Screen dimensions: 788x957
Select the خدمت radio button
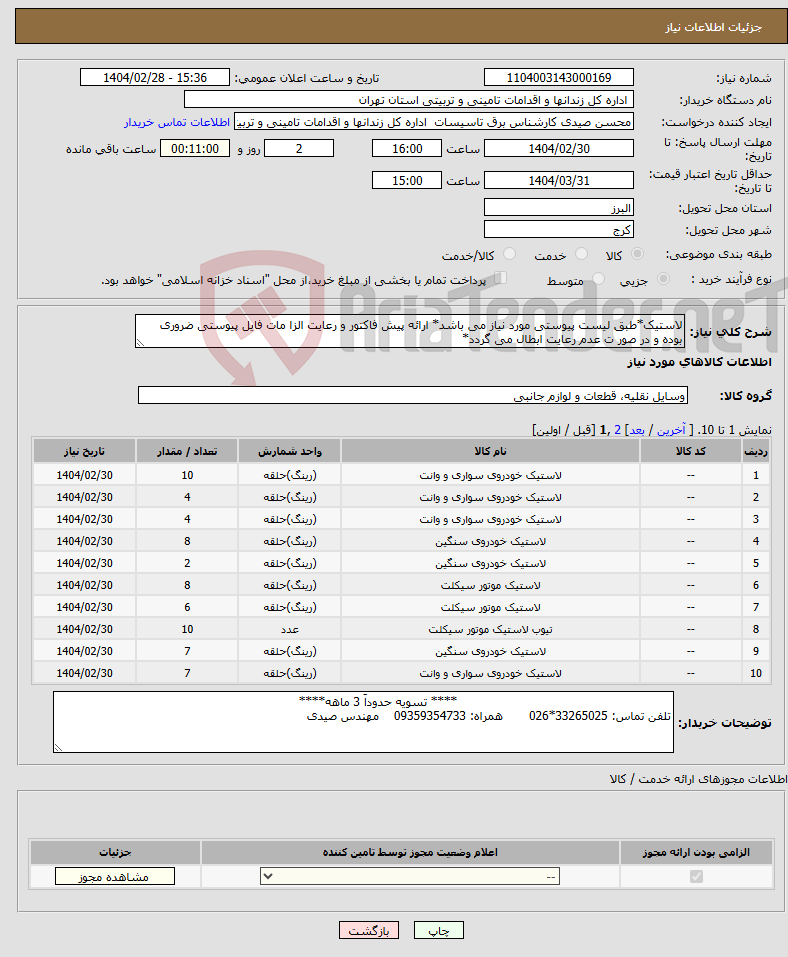pos(582,253)
